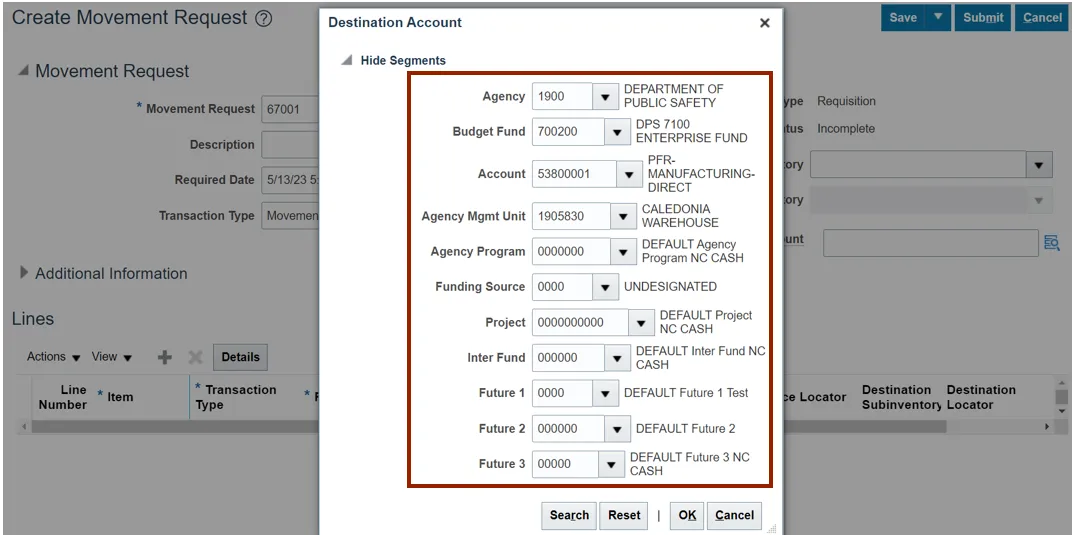Close the Destination Account dialog
Screen dimensions: 1072x535
765,23
